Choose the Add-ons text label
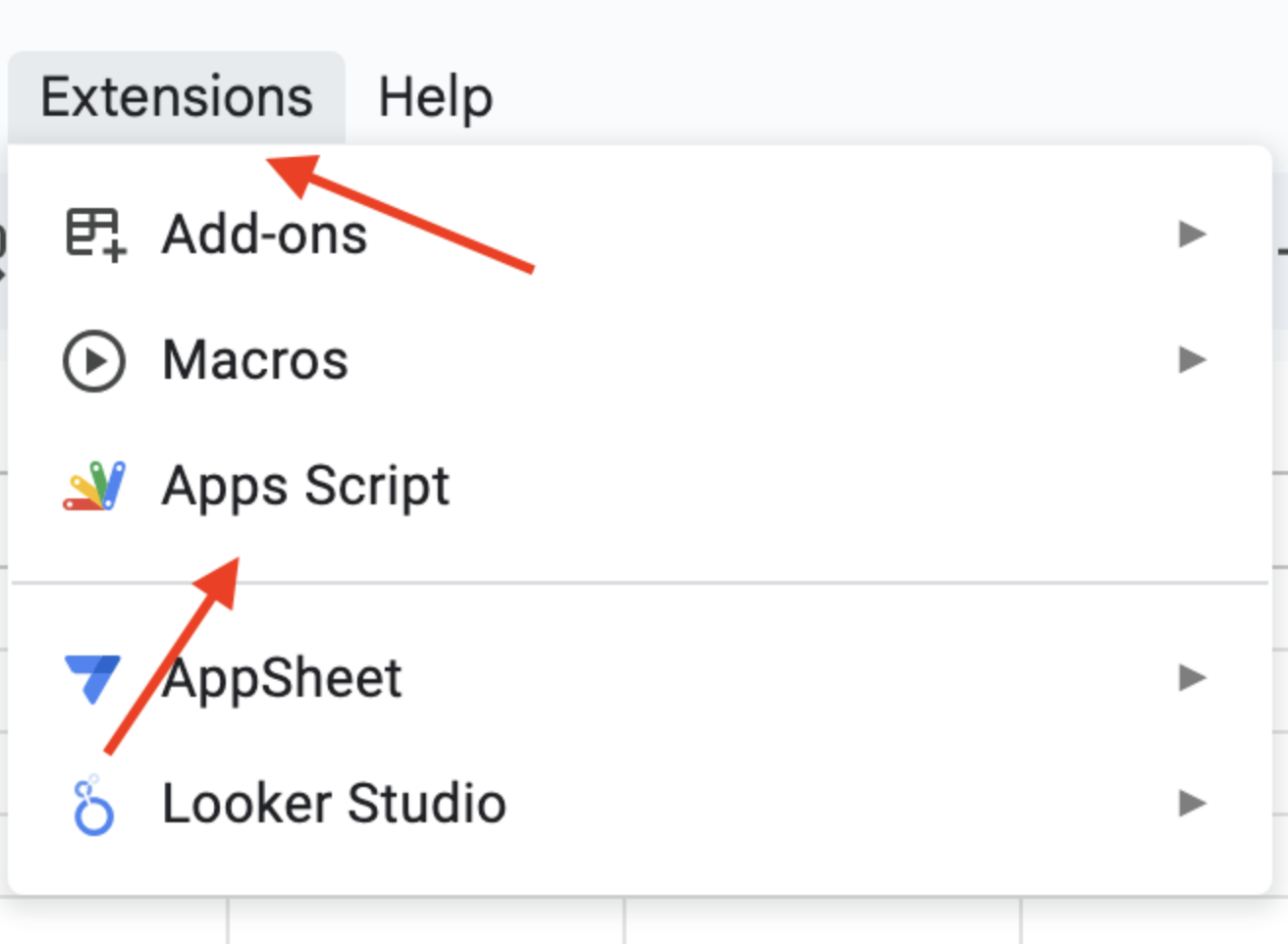This screenshot has width=1288, height=944. 265,235
